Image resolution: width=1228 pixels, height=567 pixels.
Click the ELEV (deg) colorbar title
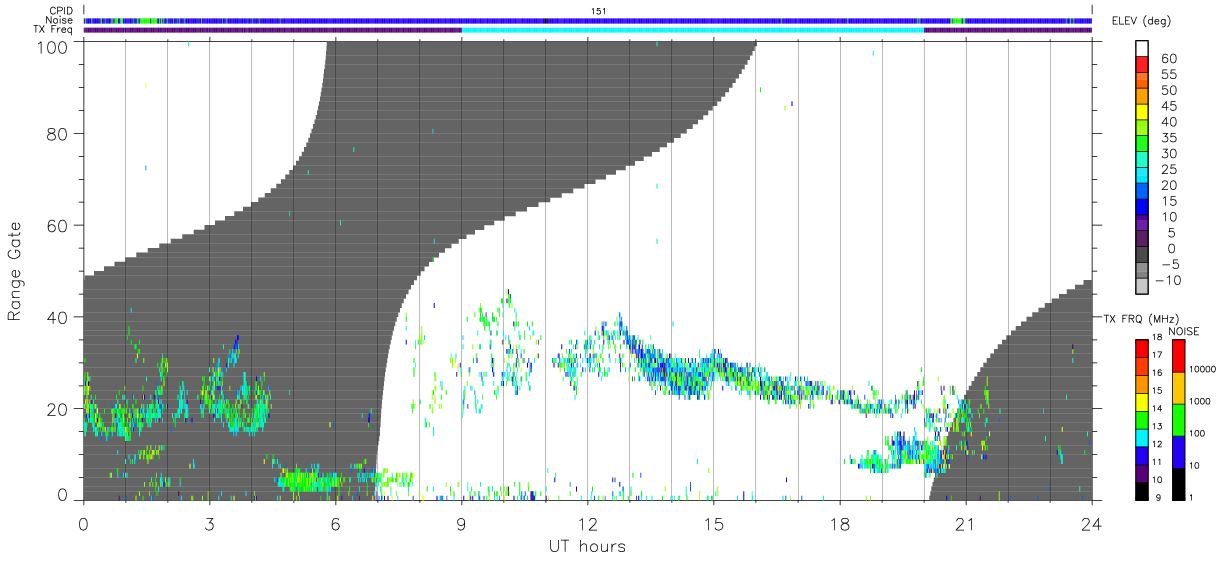(x=1141, y=21)
